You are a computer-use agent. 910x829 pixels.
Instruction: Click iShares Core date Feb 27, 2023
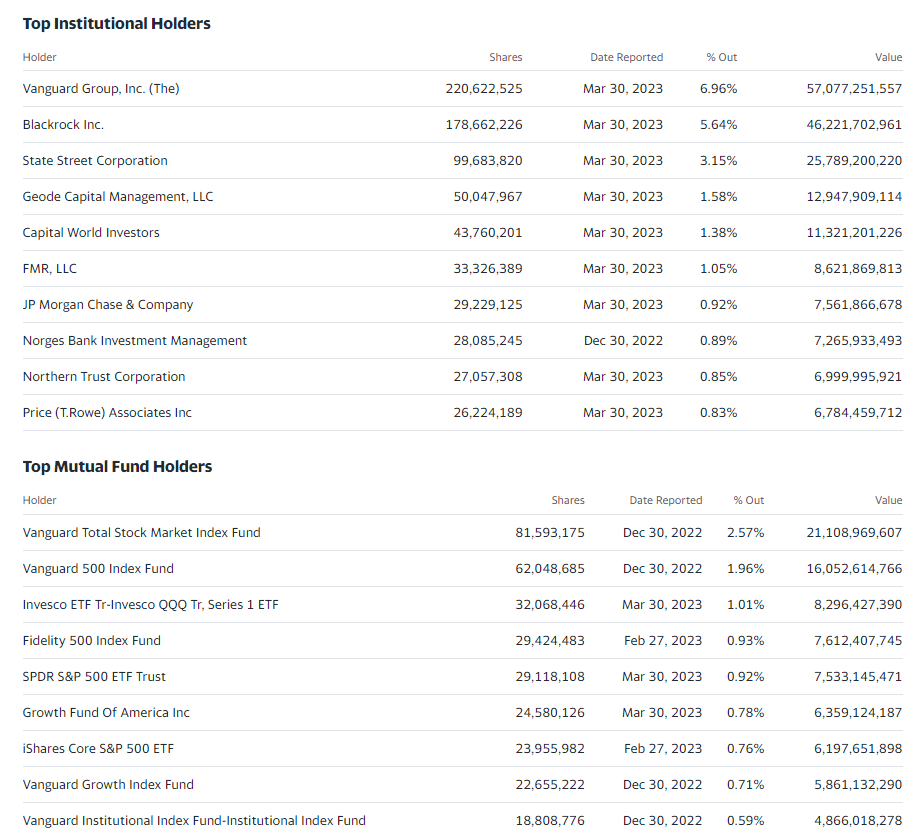pos(663,749)
